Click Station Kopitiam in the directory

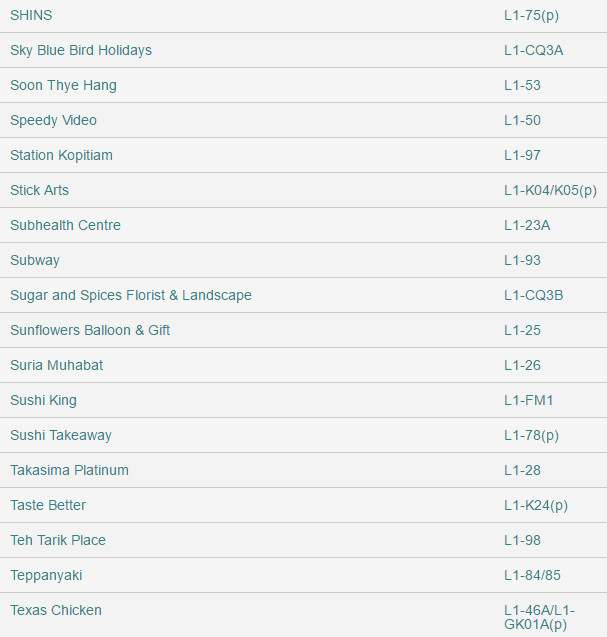[61, 156]
